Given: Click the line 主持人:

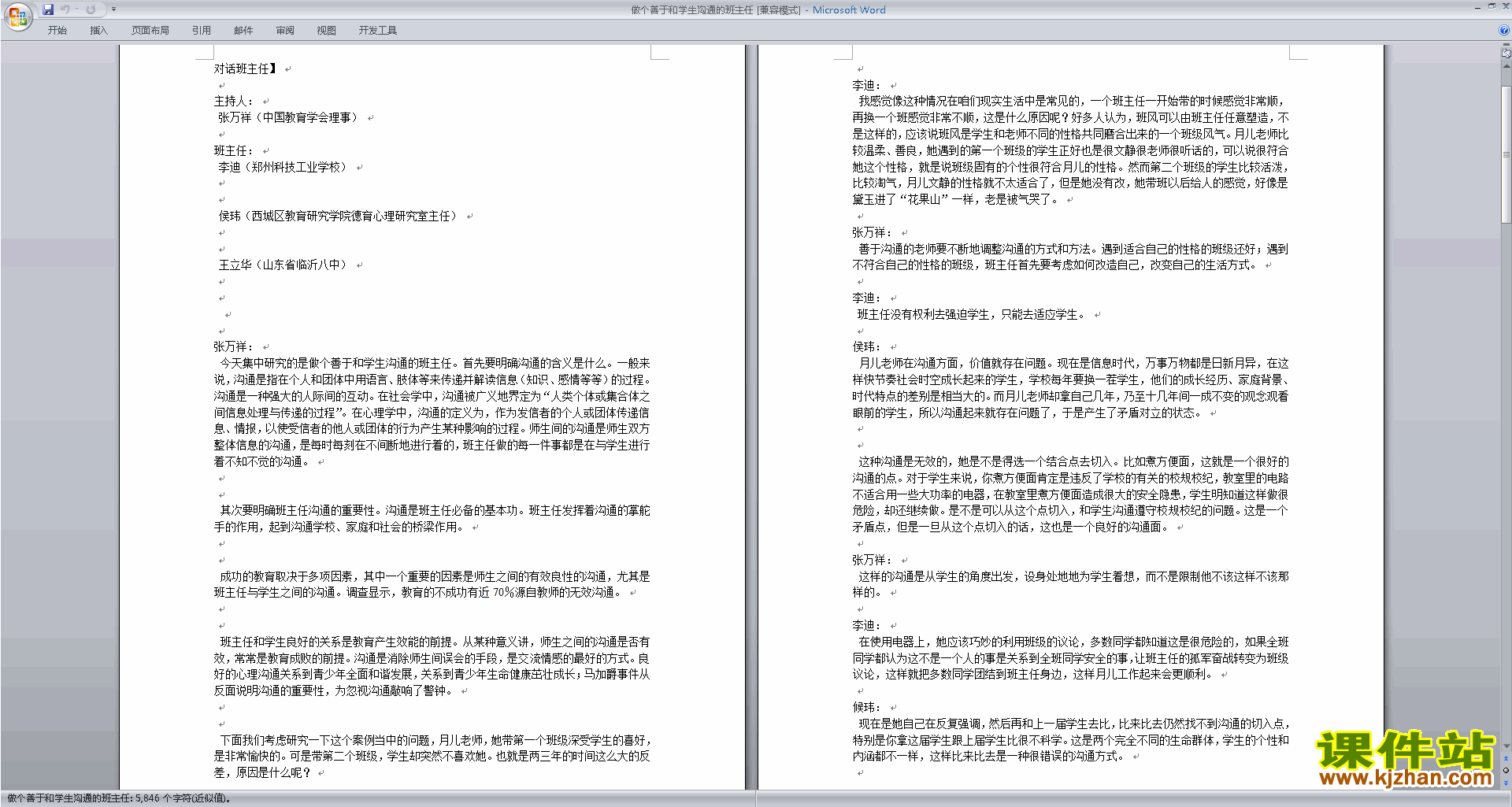Looking at the screenshot, I should coord(234,102).
